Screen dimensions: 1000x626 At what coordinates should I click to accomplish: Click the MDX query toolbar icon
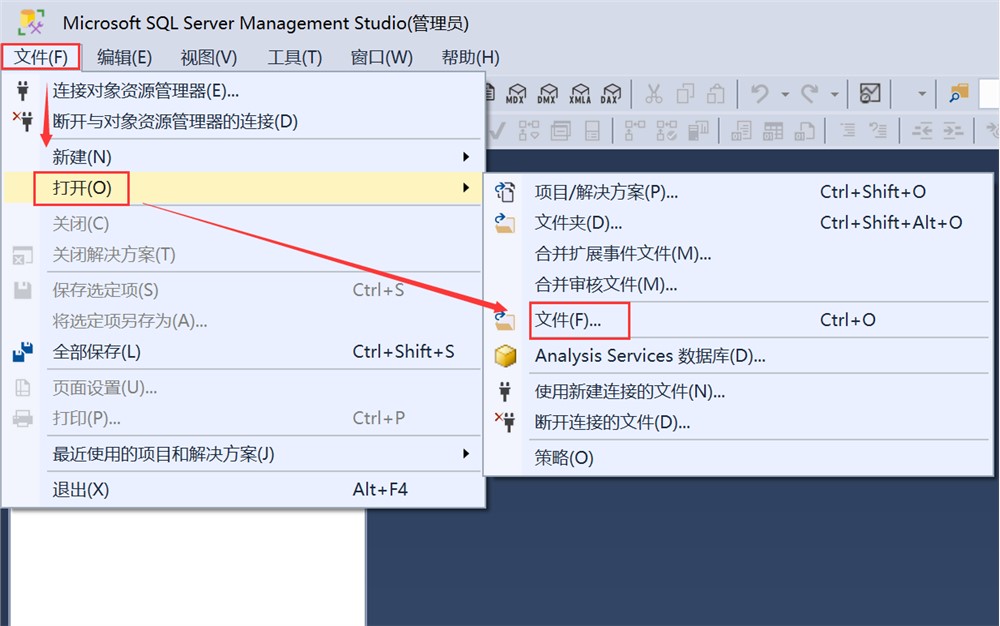[x=515, y=94]
